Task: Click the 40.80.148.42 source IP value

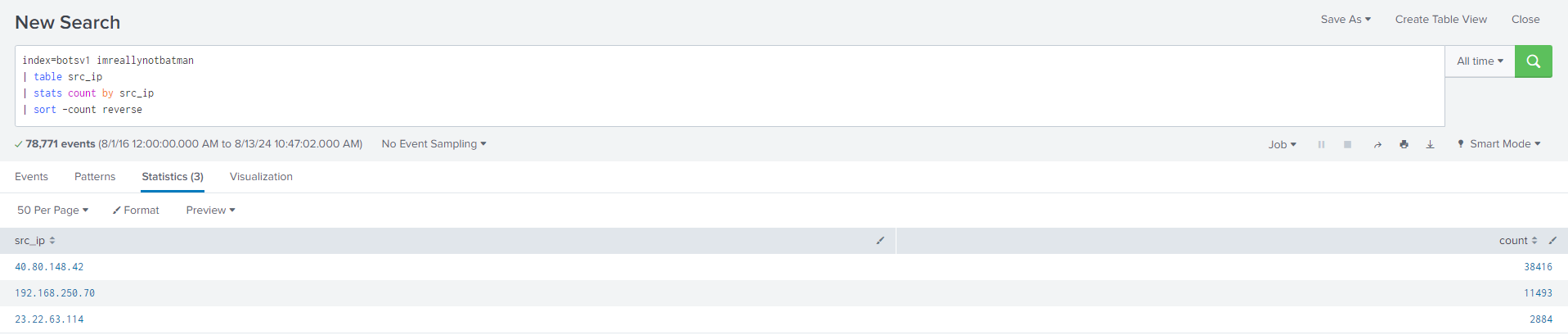Action: tap(49, 267)
